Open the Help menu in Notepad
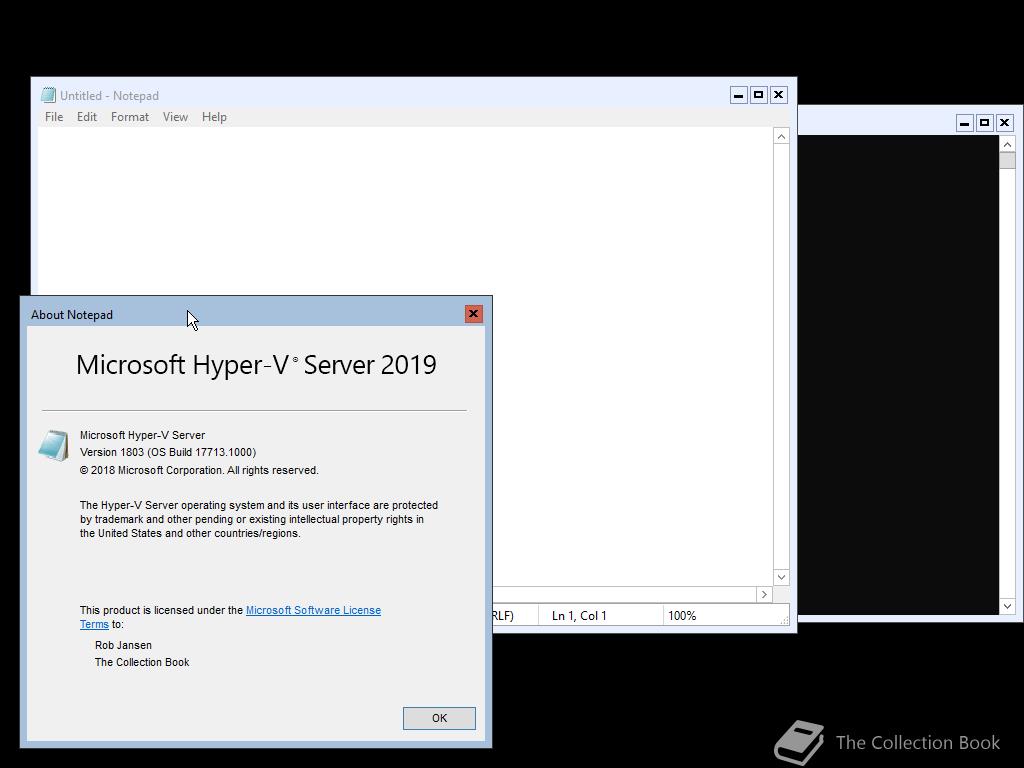1024x768 pixels. (x=214, y=117)
